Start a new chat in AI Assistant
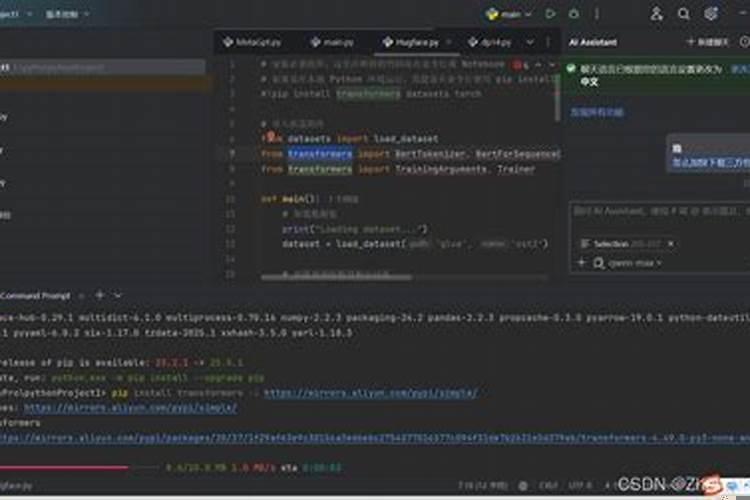This screenshot has height=500, width=750. click(x=707, y=43)
